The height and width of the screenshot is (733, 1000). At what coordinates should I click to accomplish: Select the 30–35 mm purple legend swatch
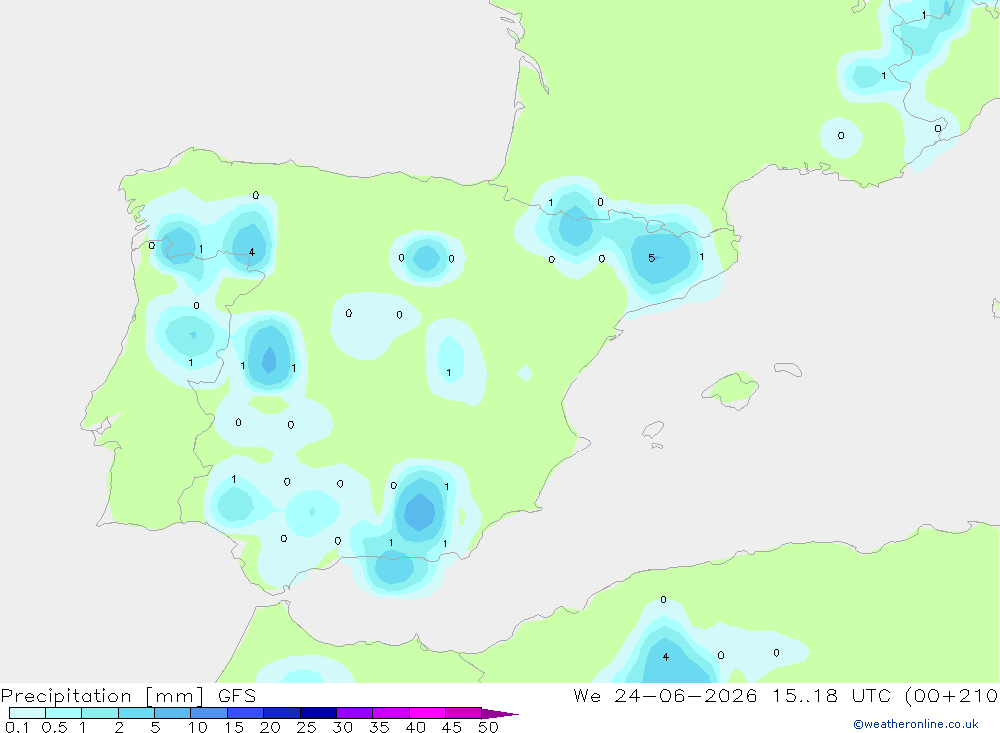pyautogui.click(x=354, y=713)
